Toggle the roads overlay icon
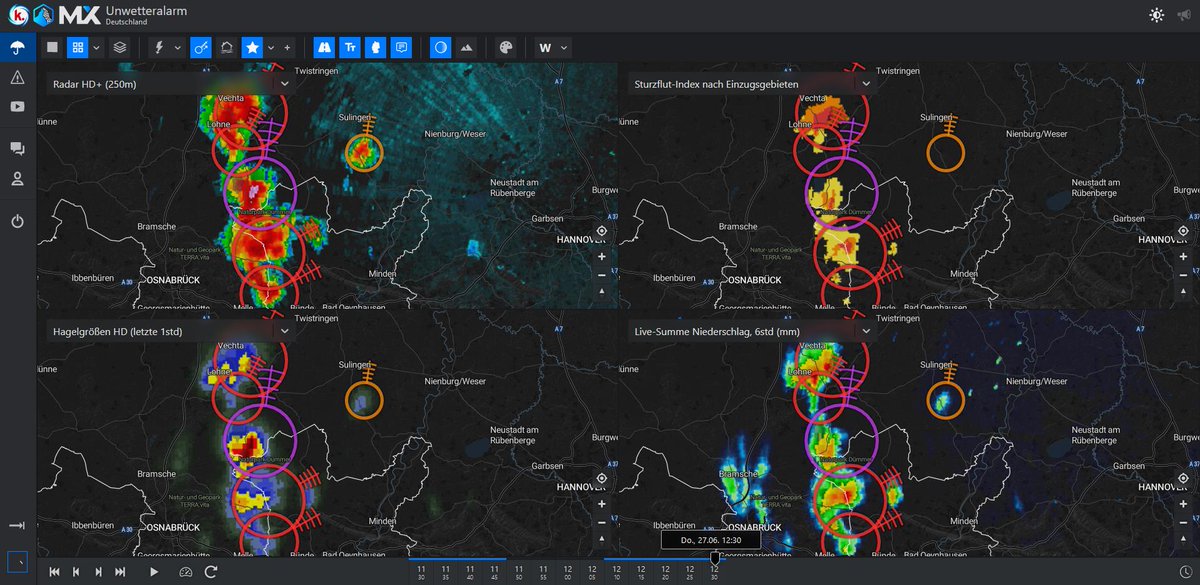Image resolution: width=1200 pixels, height=585 pixels. click(x=324, y=46)
